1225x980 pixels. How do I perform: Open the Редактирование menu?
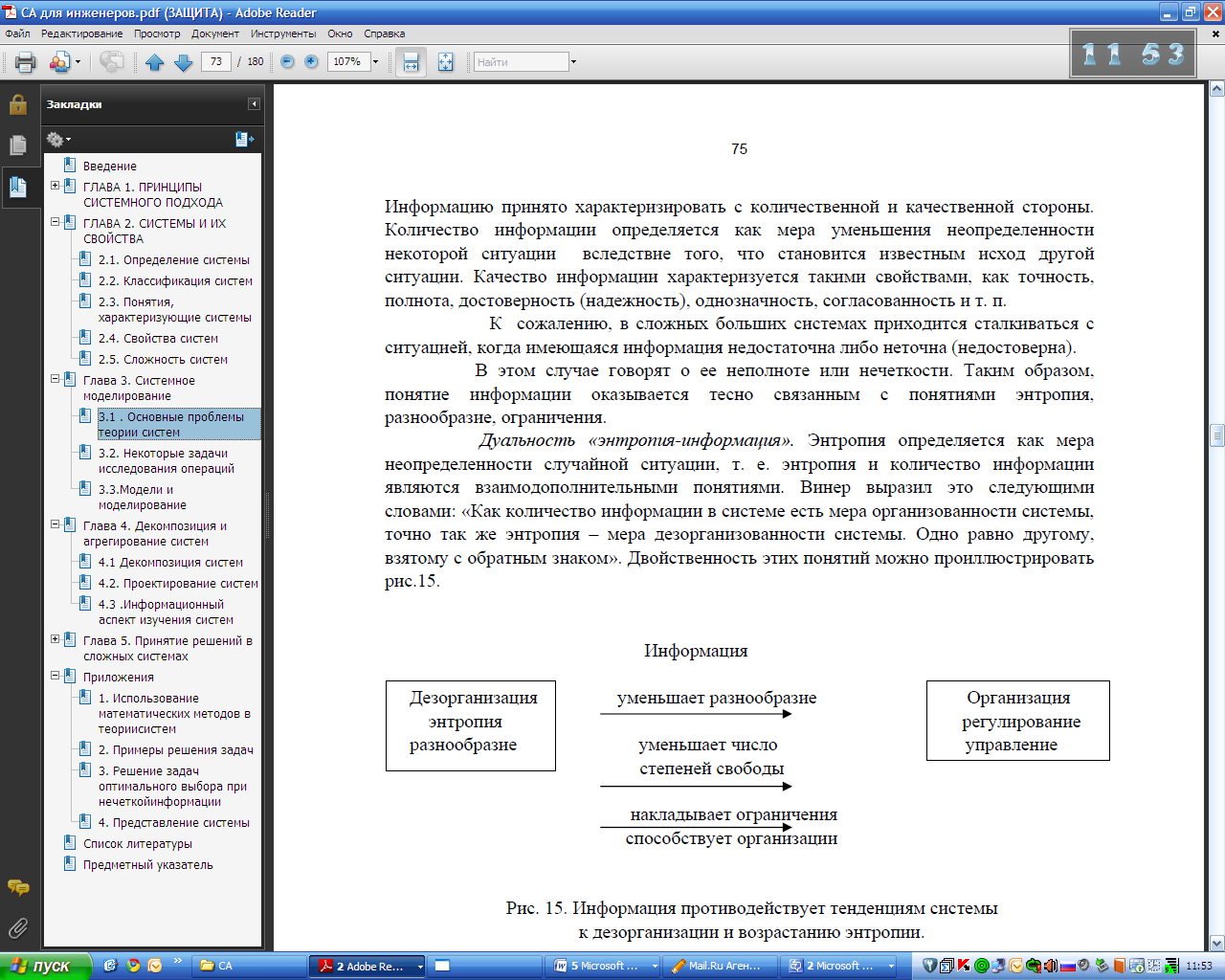(x=81, y=33)
